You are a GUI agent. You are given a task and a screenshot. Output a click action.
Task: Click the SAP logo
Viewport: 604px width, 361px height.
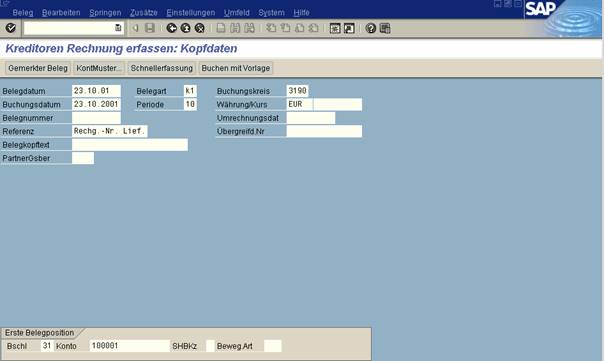point(540,8)
